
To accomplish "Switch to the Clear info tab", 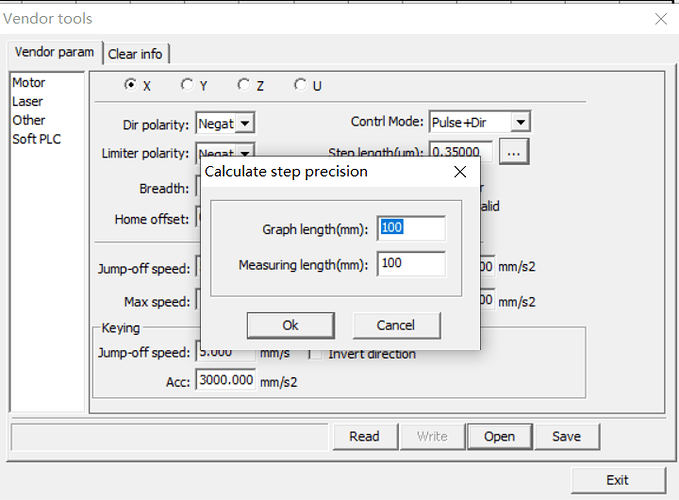I will tap(135, 54).
